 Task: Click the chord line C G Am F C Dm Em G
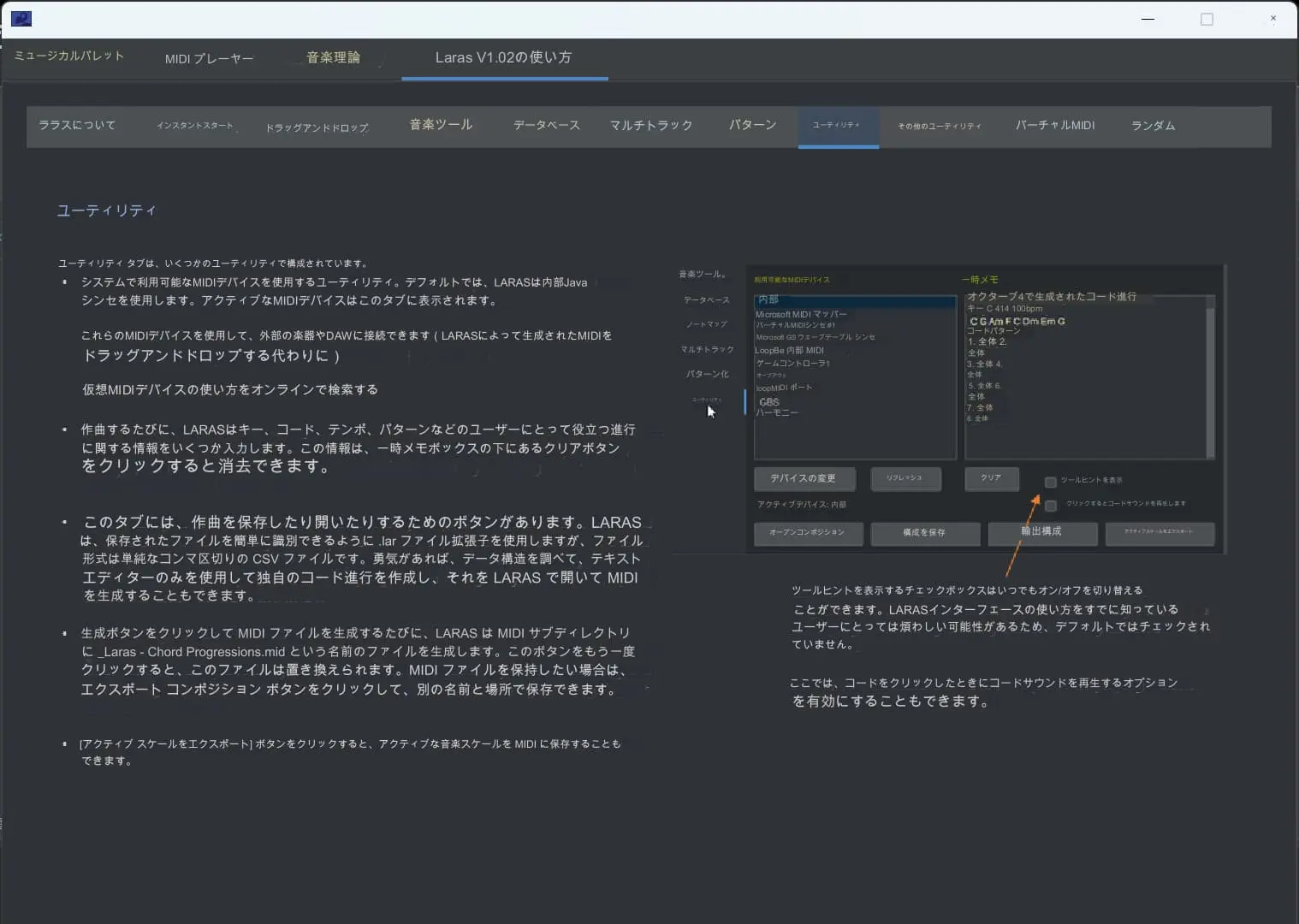pyautogui.click(x=1017, y=322)
